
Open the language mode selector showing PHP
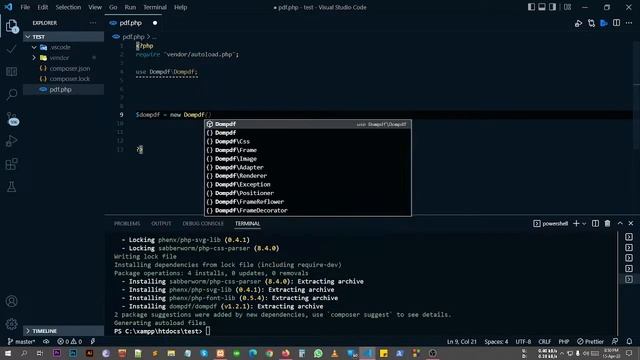click(564, 341)
